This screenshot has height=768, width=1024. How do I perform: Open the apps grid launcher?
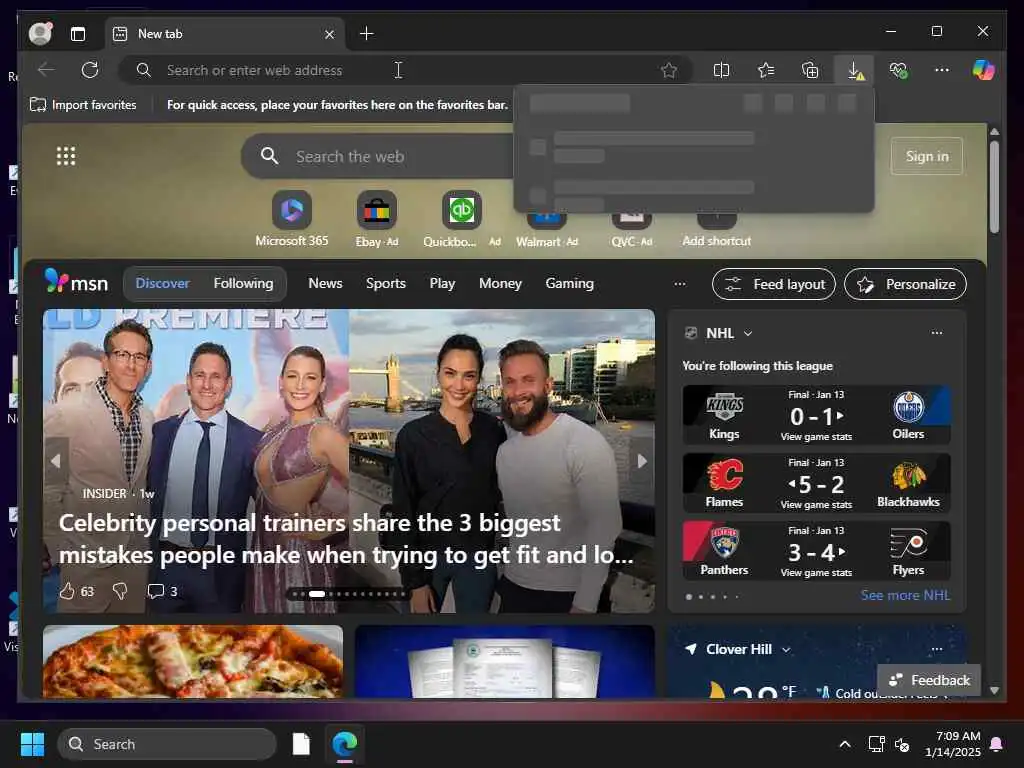pyautogui.click(x=66, y=156)
